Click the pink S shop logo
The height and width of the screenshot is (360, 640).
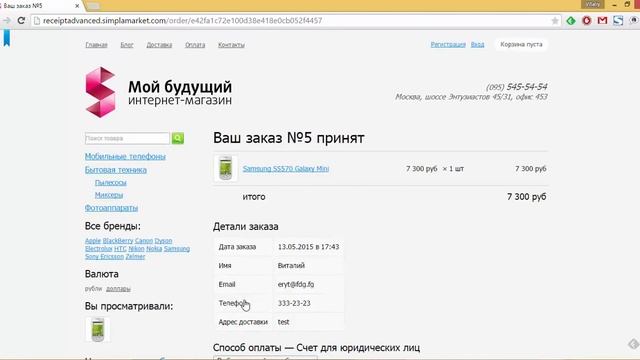tap(100, 92)
